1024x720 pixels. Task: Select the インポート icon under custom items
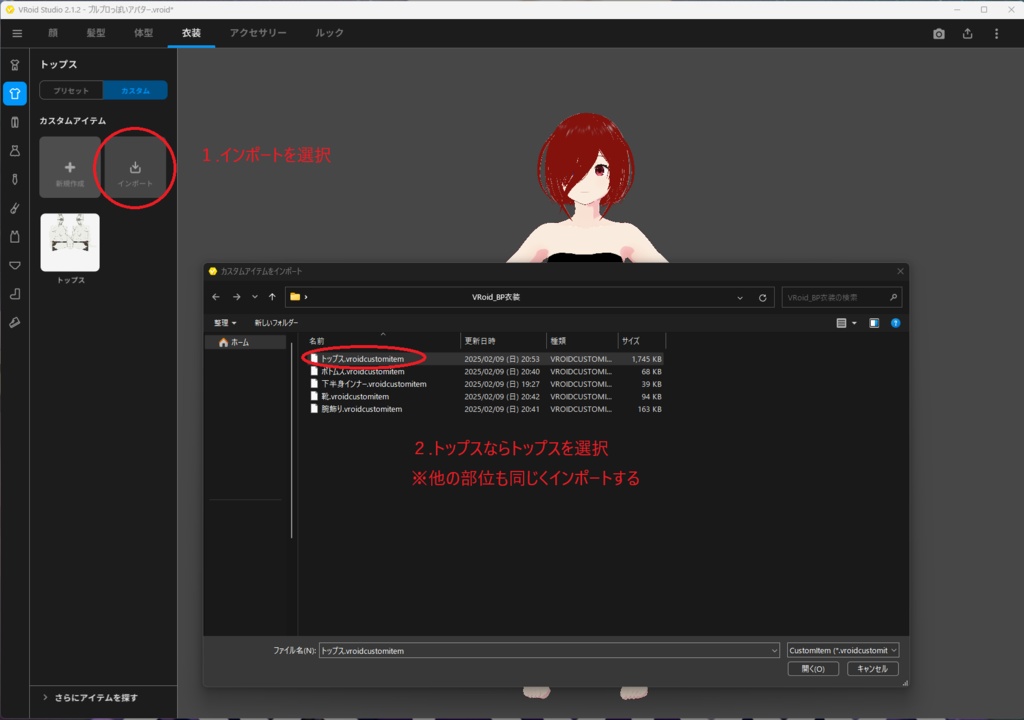135,167
